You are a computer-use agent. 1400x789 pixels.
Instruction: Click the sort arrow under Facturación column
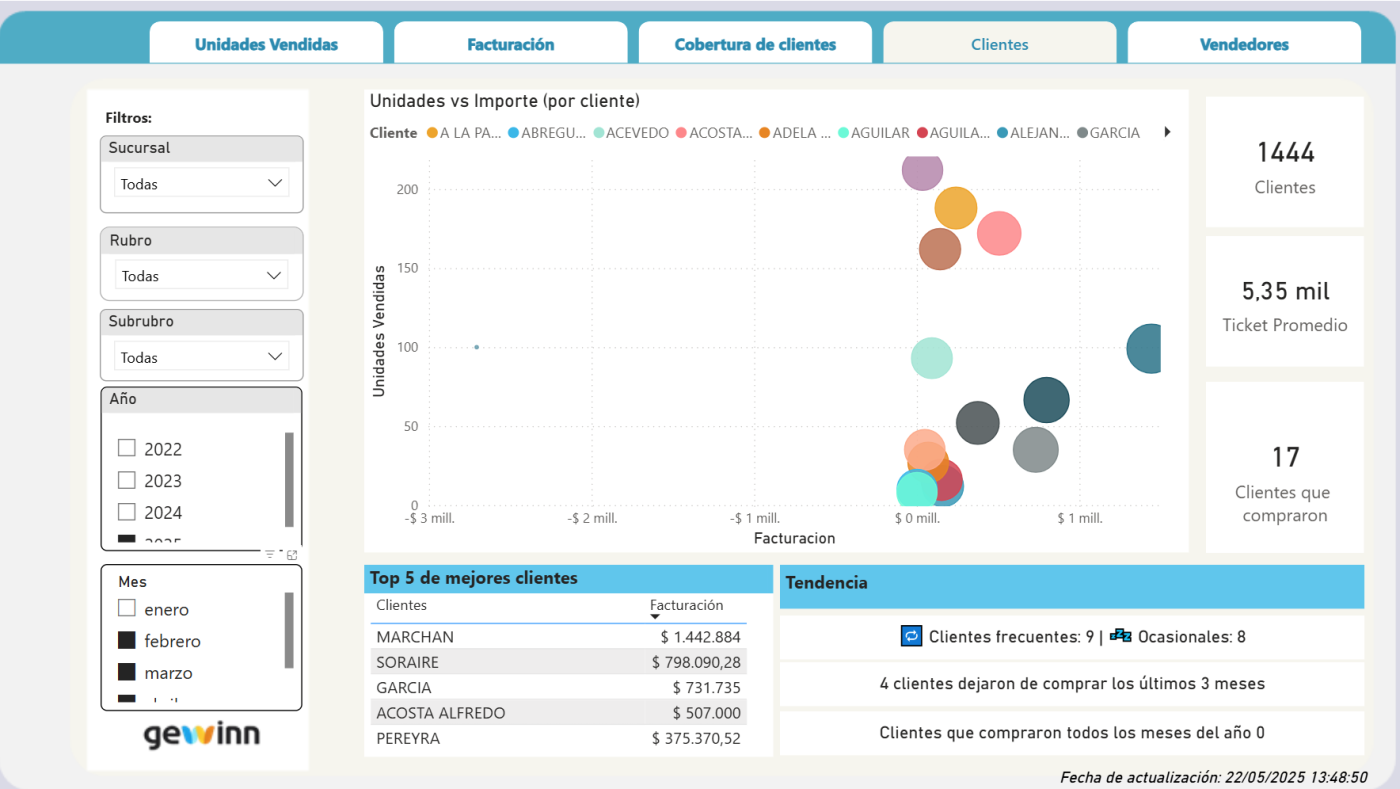(x=656, y=617)
